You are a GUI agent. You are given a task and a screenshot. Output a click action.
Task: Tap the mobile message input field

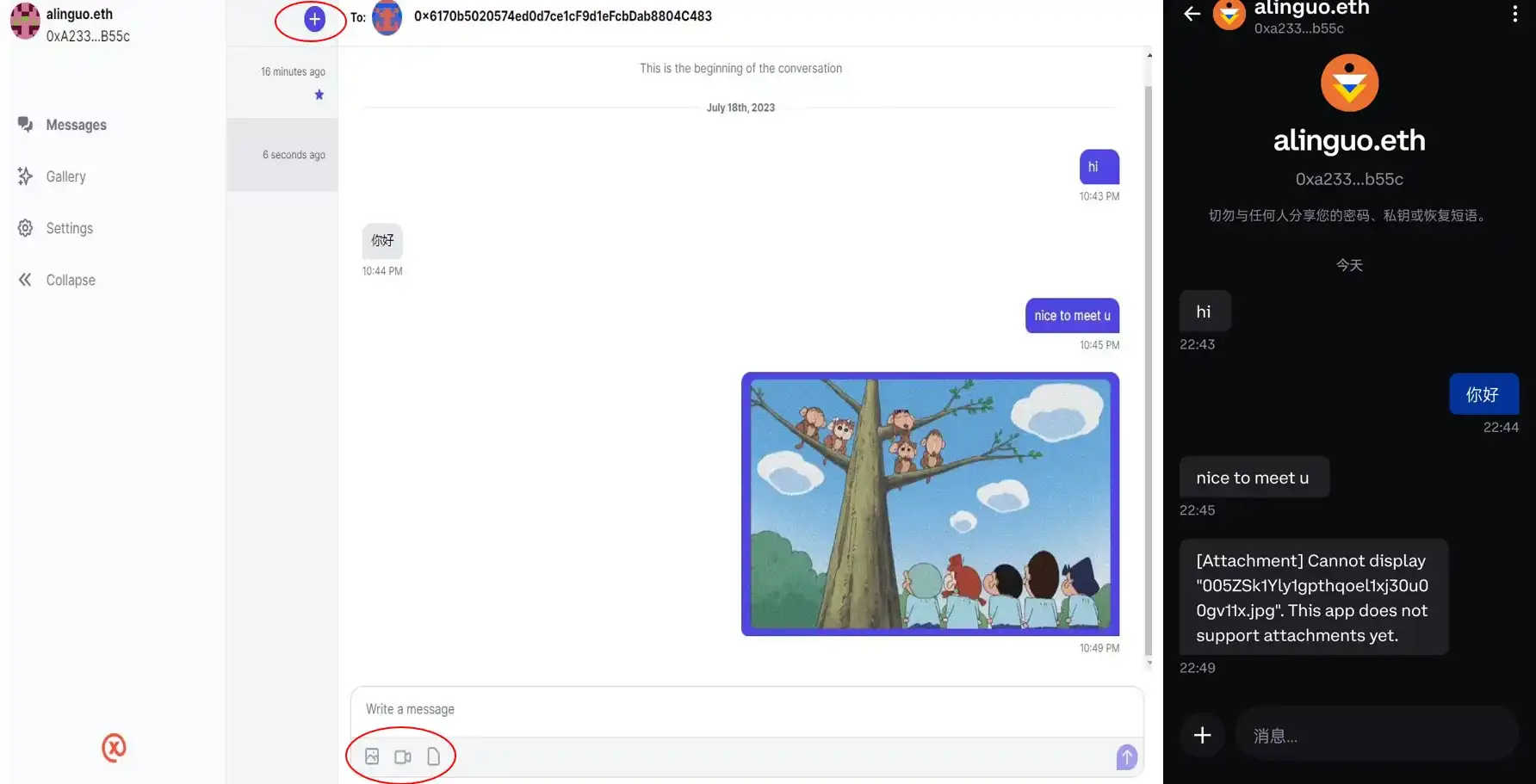click(x=1375, y=735)
